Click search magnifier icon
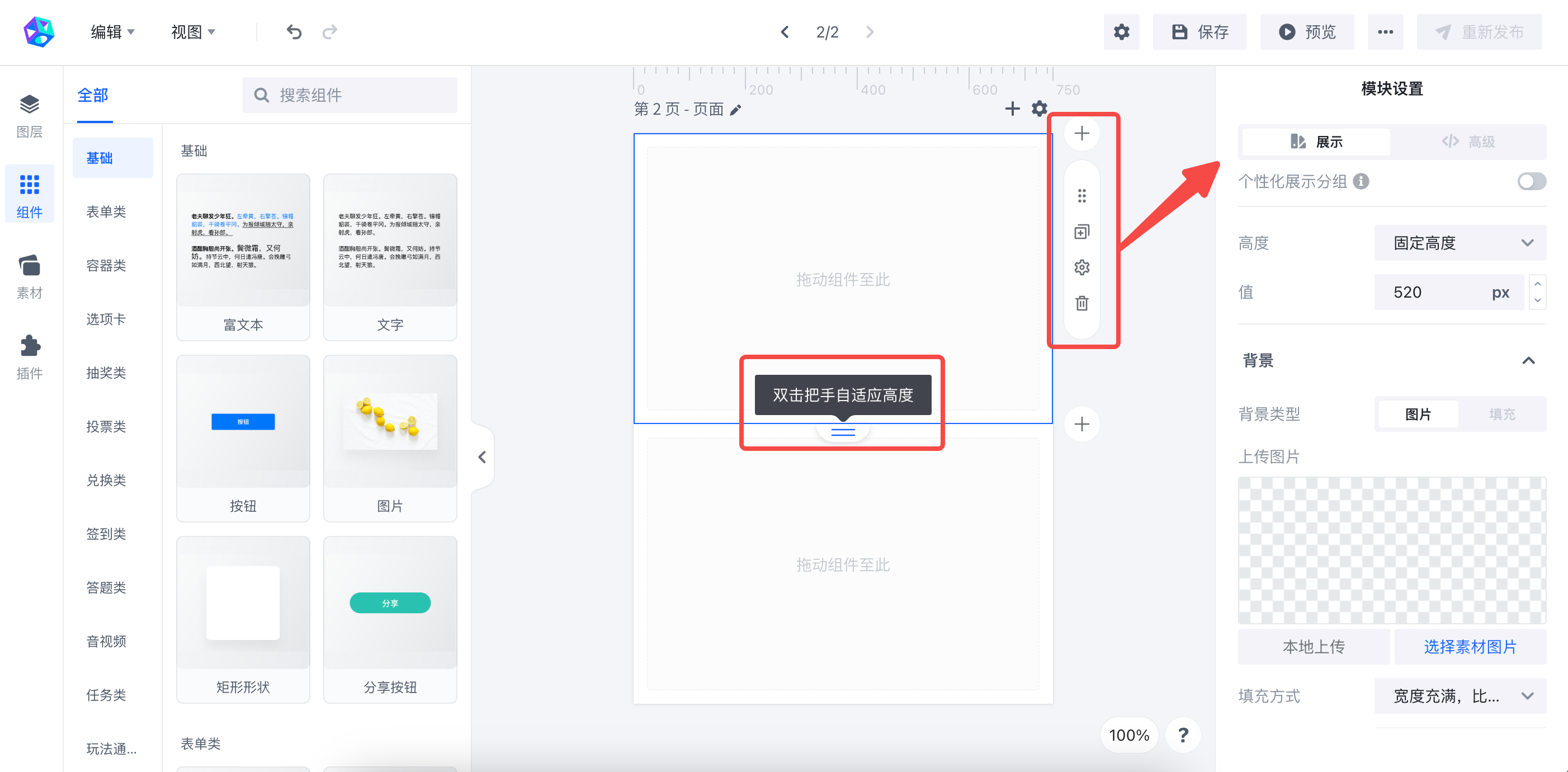The width and height of the screenshot is (1568, 772). click(x=261, y=95)
